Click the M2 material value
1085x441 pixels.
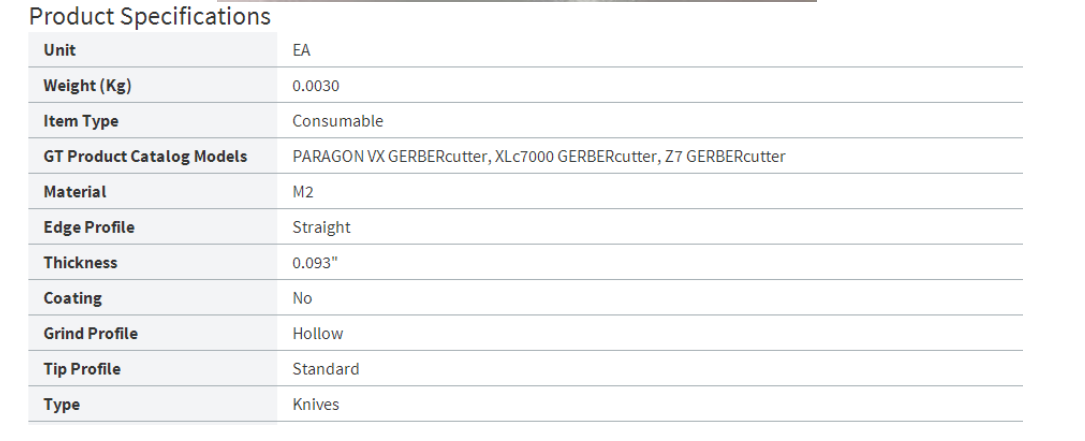(303, 192)
